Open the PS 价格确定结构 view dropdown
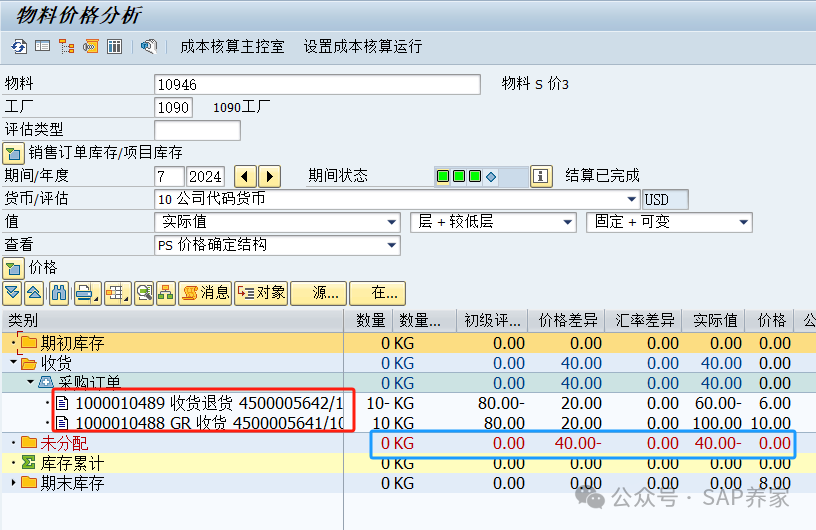This screenshot has width=816, height=530. pyautogui.click(x=392, y=245)
